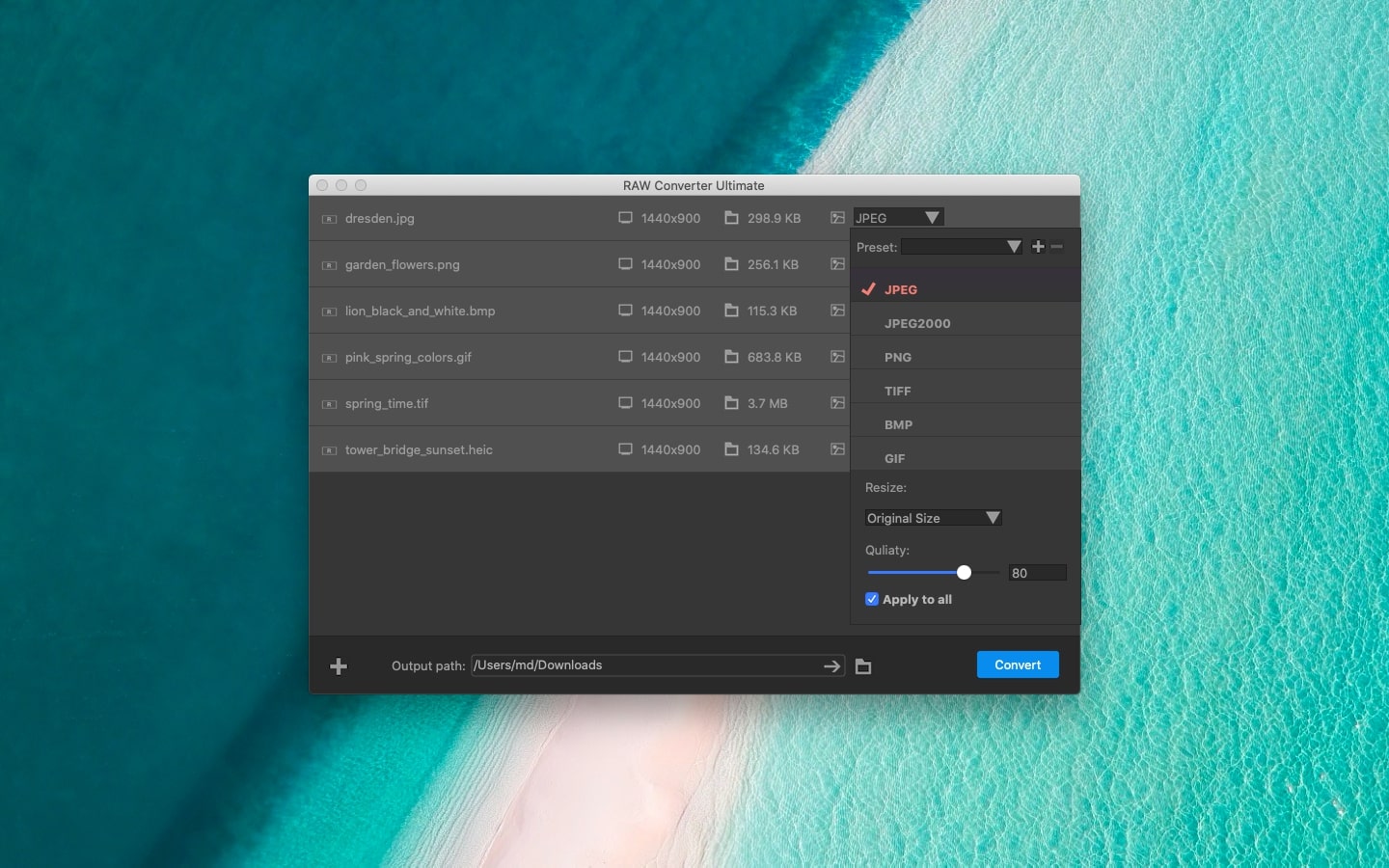1389x868 pixels.
Task: Click the add files plus icon
Action: [x=339, y=666]
